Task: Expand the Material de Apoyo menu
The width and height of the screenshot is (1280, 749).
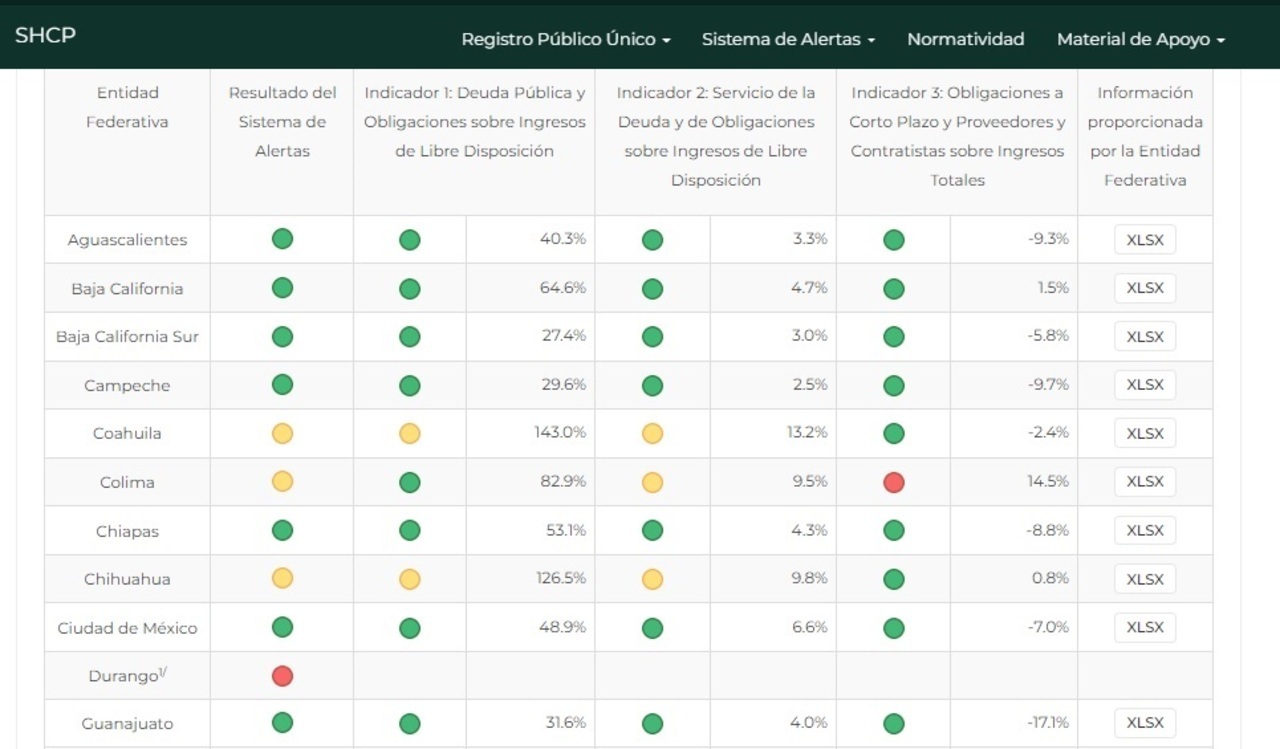Action: tap(1140, 39)
